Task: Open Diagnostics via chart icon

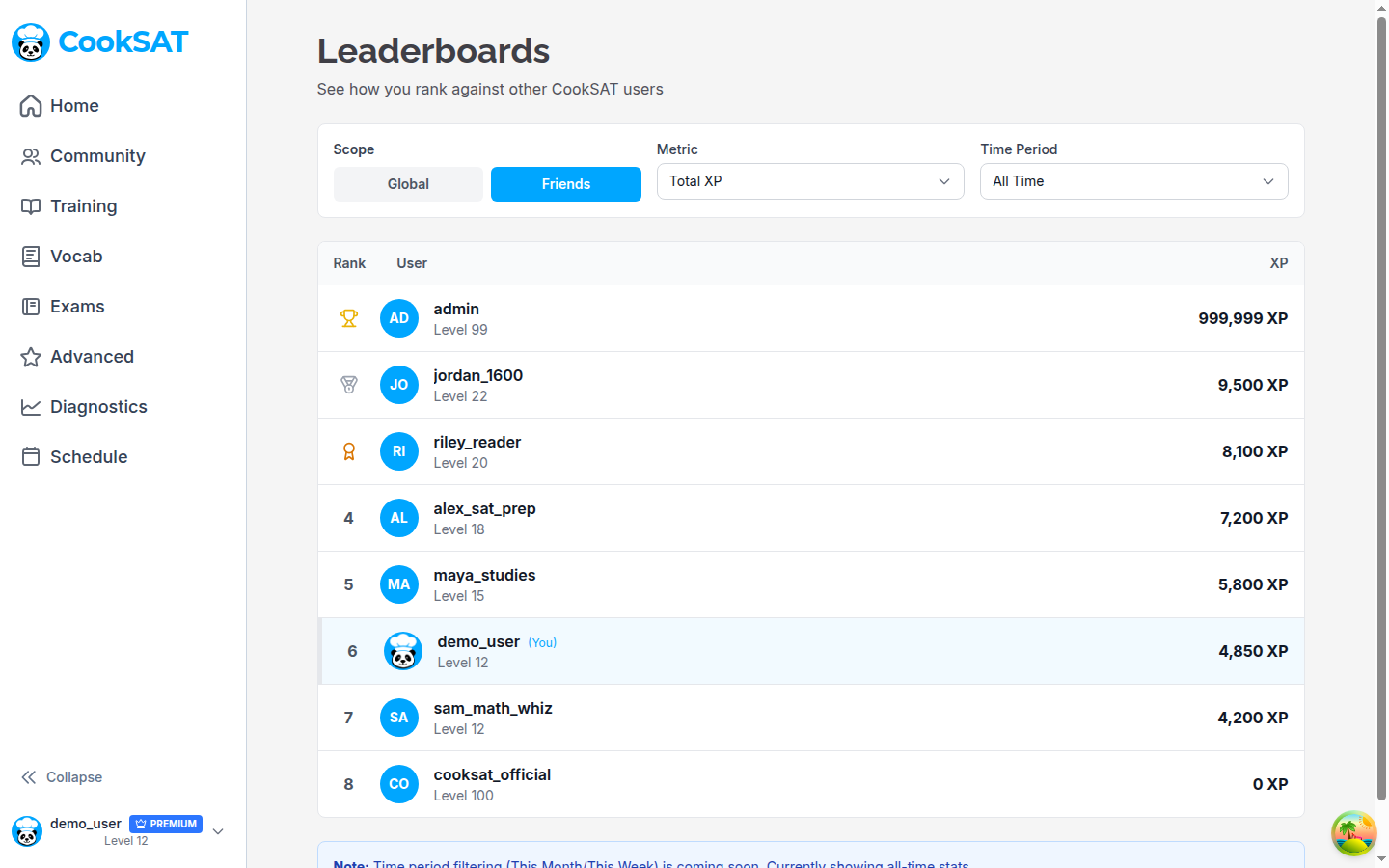Action: tap(31, 407)
